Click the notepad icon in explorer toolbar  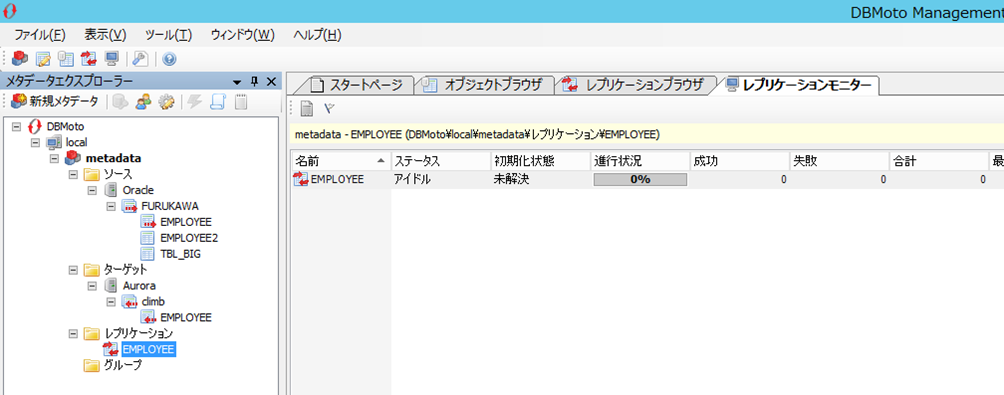point(241,101)
